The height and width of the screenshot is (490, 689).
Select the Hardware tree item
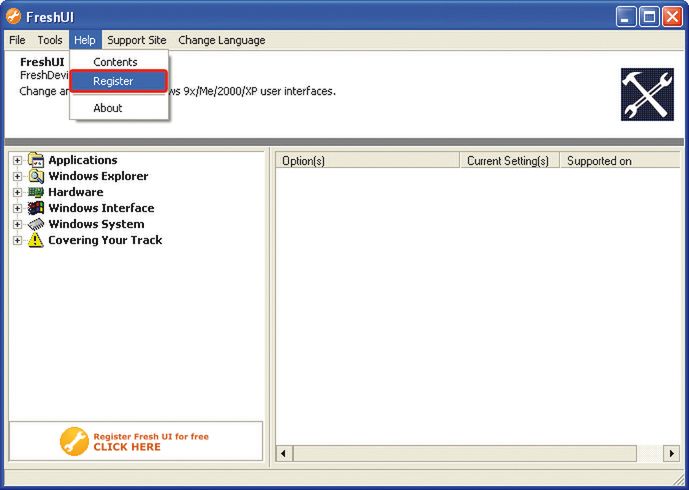coord(76,192)
